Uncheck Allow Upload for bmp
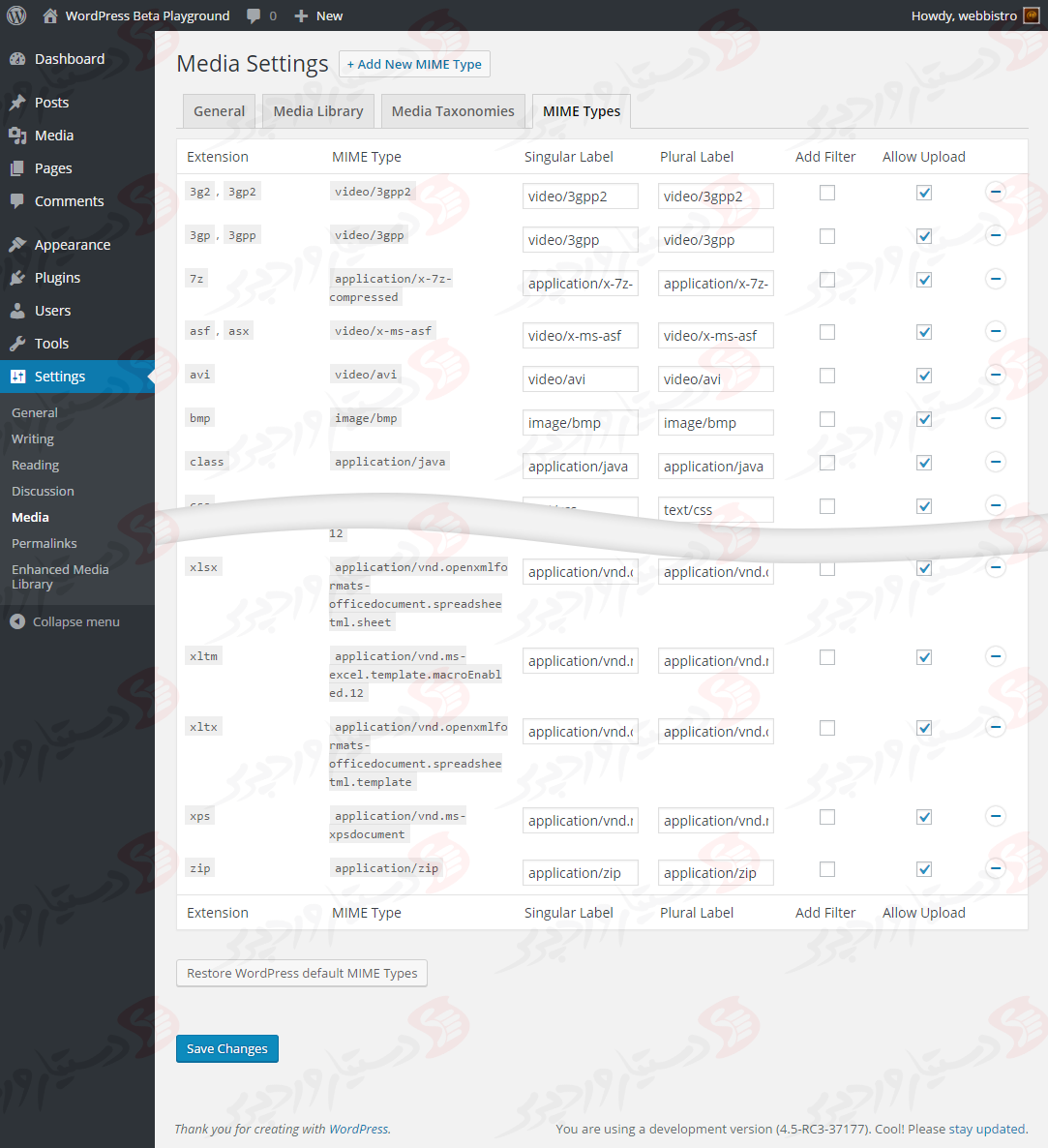This screenshot has height=1148, width=1048. click(x=924, y=419)
